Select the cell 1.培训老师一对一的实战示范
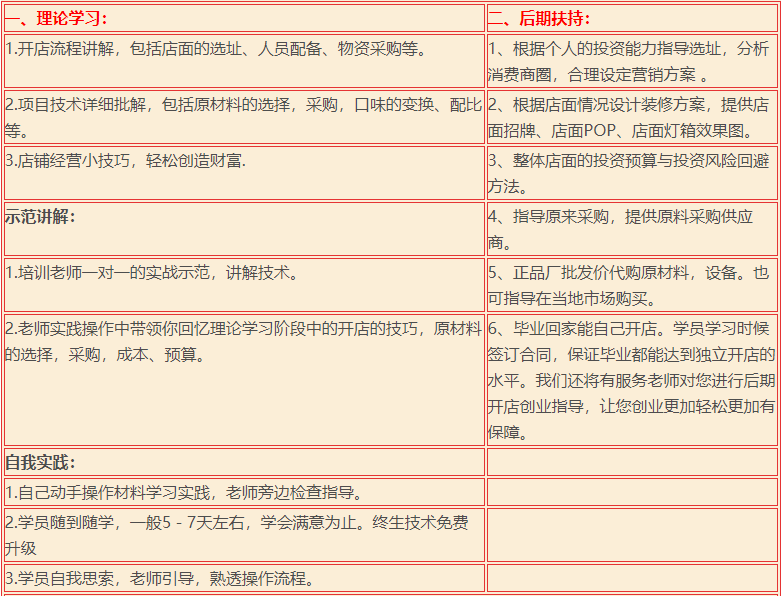The width and height of the screenshot is (783, 596). (244, 285)
